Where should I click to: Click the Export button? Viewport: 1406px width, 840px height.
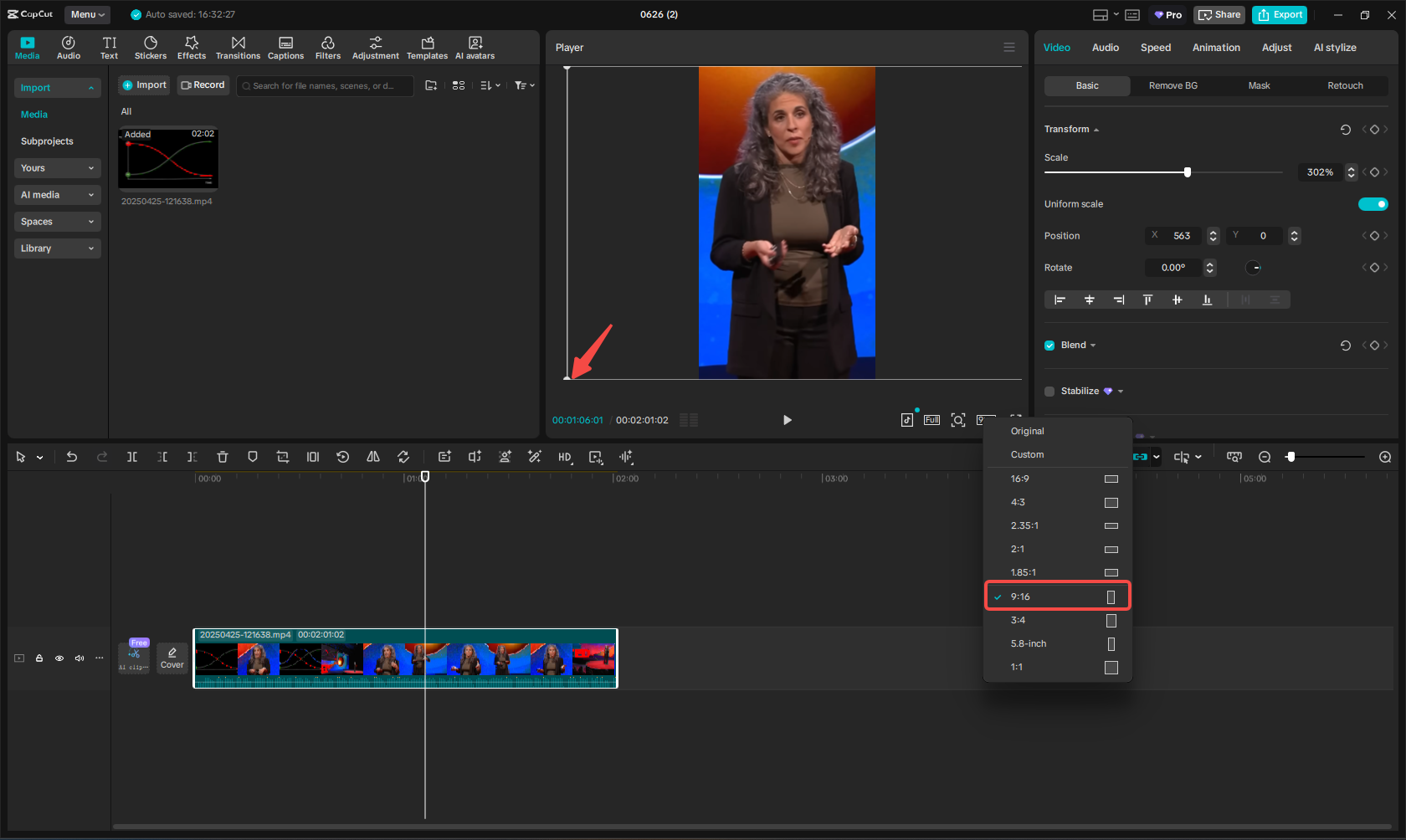point(1280,14)
